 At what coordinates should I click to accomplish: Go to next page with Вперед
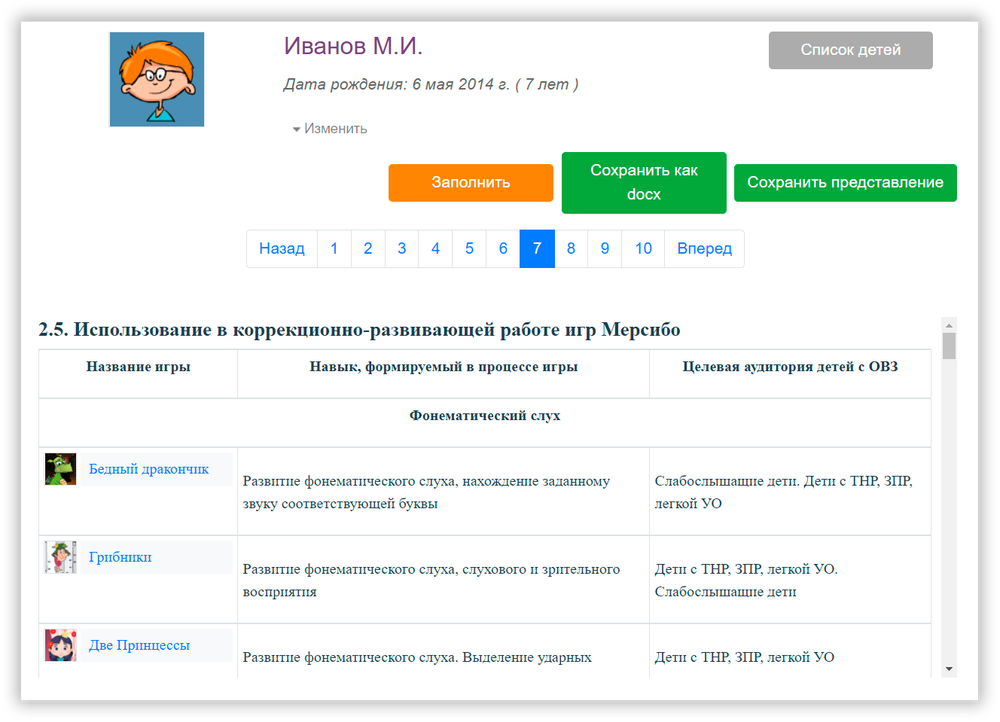click(x=704, y=248)
